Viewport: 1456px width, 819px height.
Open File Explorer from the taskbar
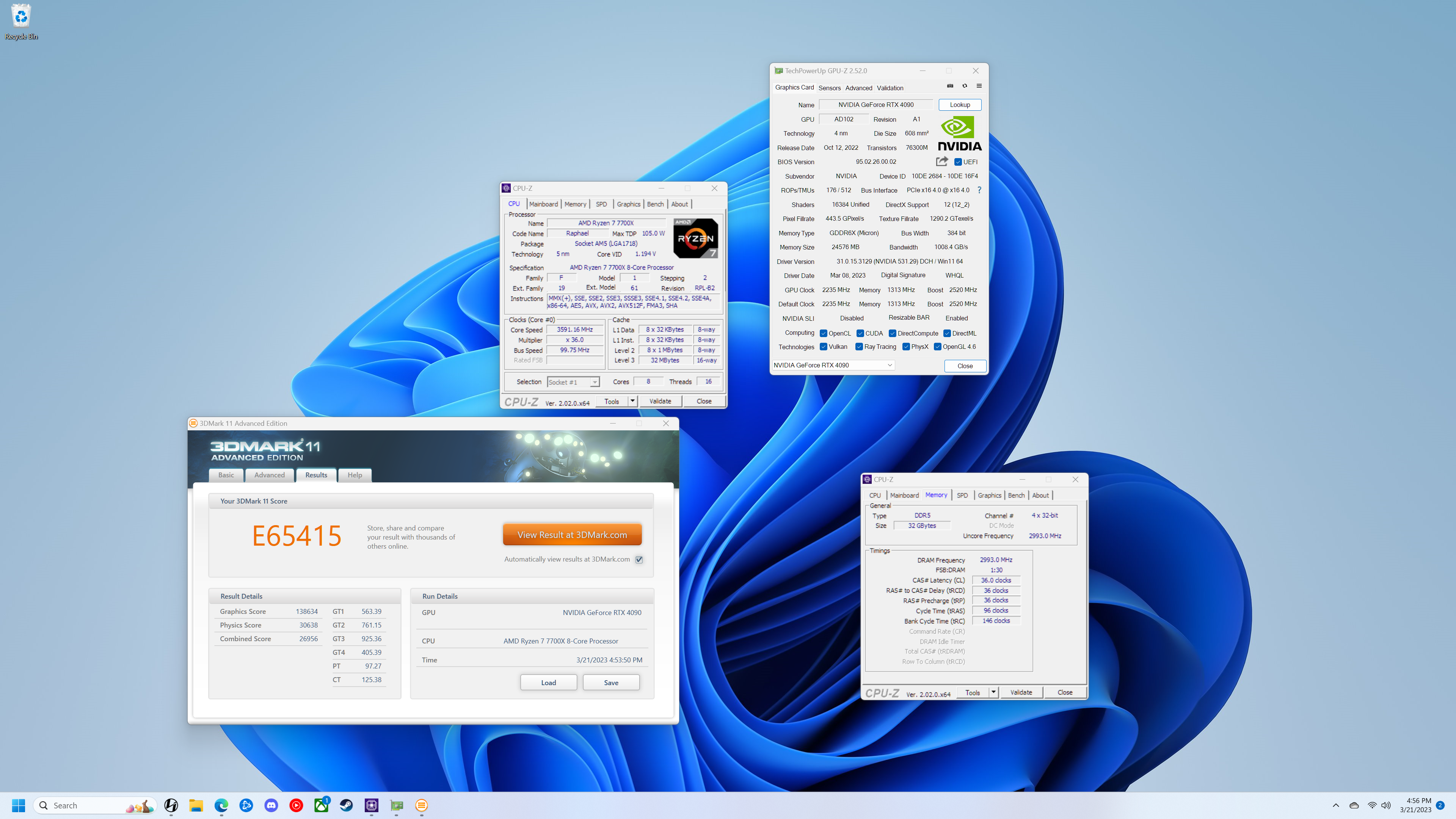[196, 805]
